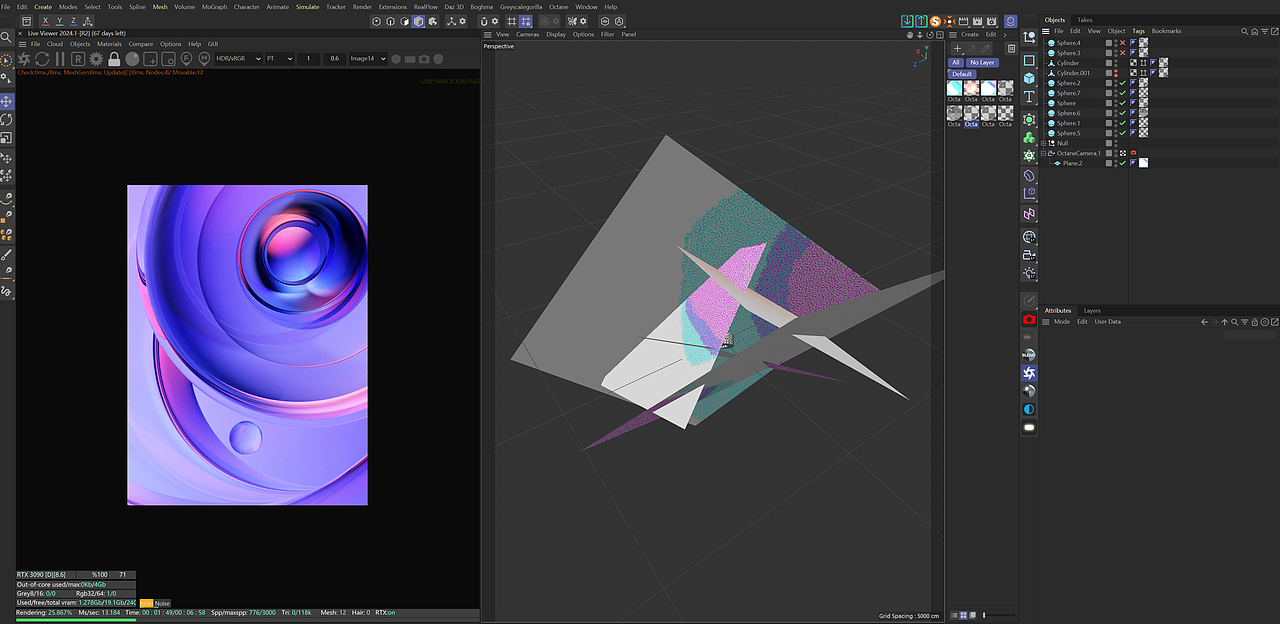
Task: Restart render with the refresh icon in Live Viewer
Action: (x=42, y=59)
